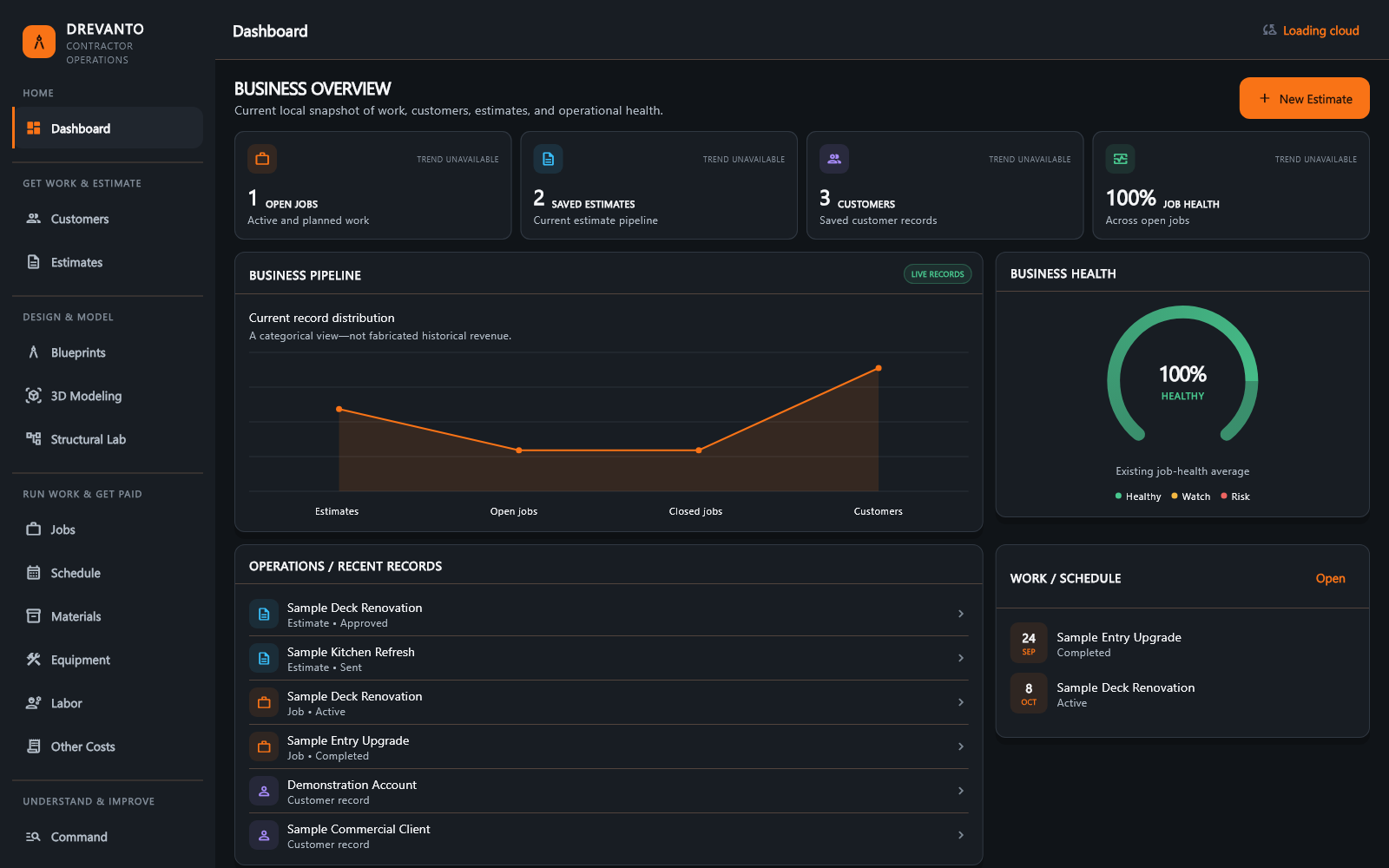1389x868 pixels.
Task: Click the Saved Estimates card document icon
Action: (548, 159)
